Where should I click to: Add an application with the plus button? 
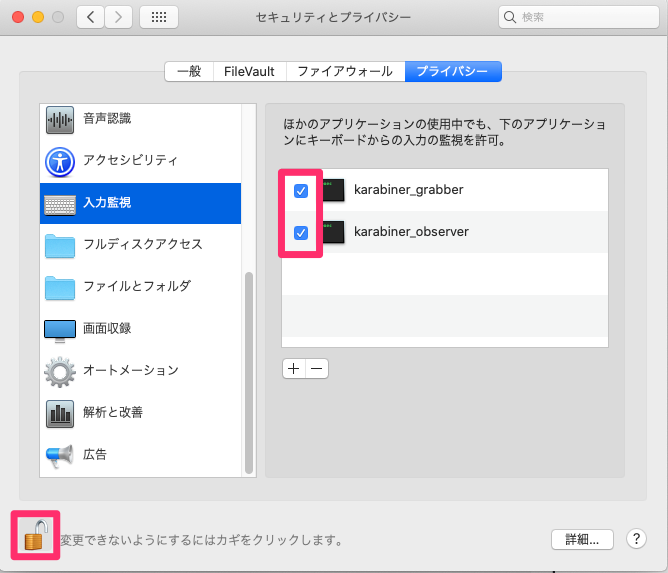point(294,369)
